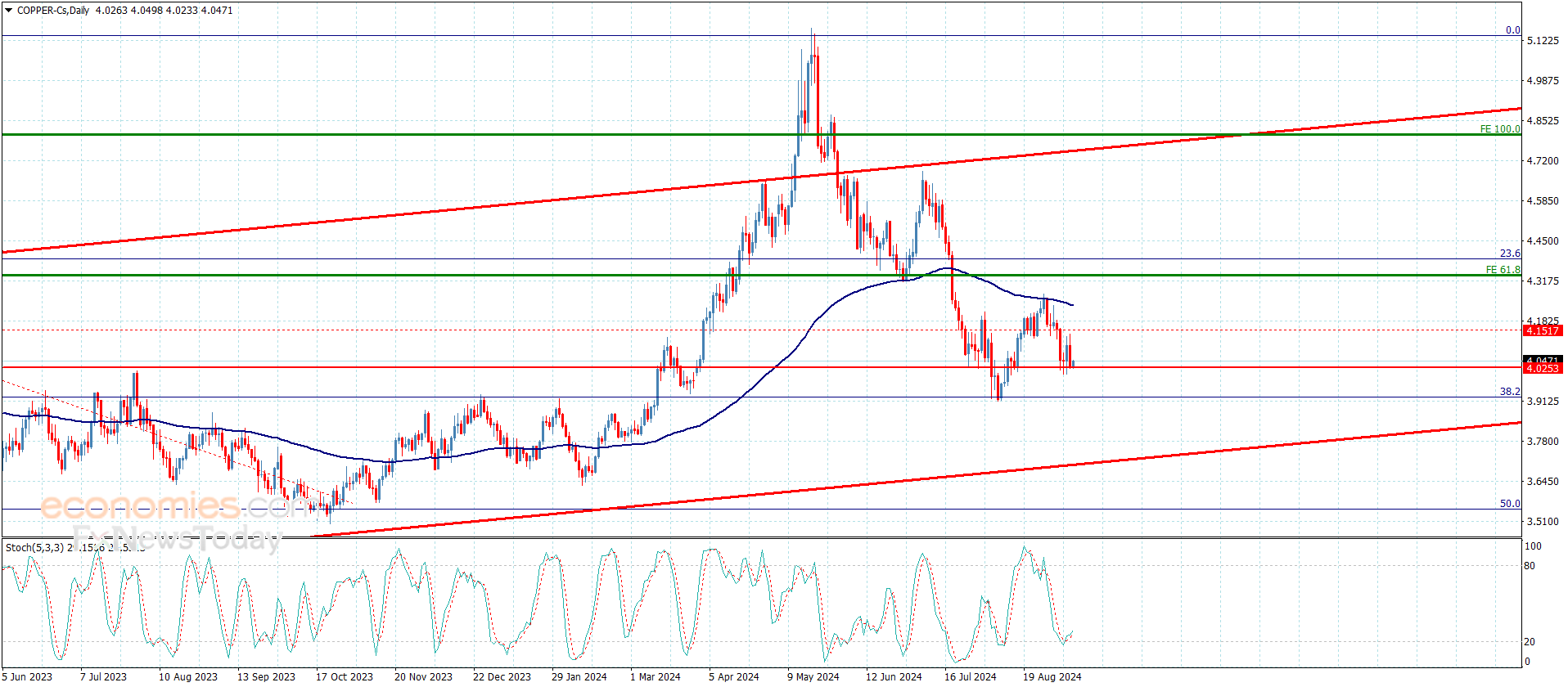Click the 4.5850 price axis label

tap(1543, 201)
